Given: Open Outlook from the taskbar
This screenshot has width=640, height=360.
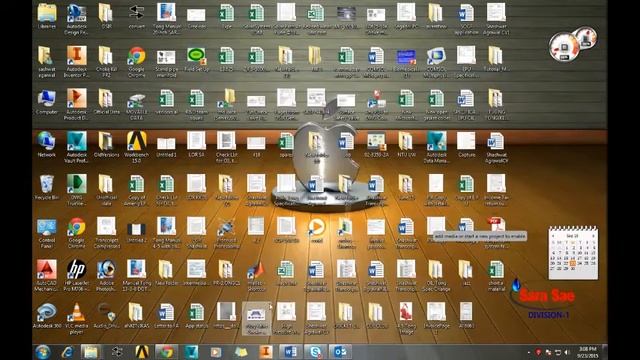Looking at the screenshot, I should (340, 351).
